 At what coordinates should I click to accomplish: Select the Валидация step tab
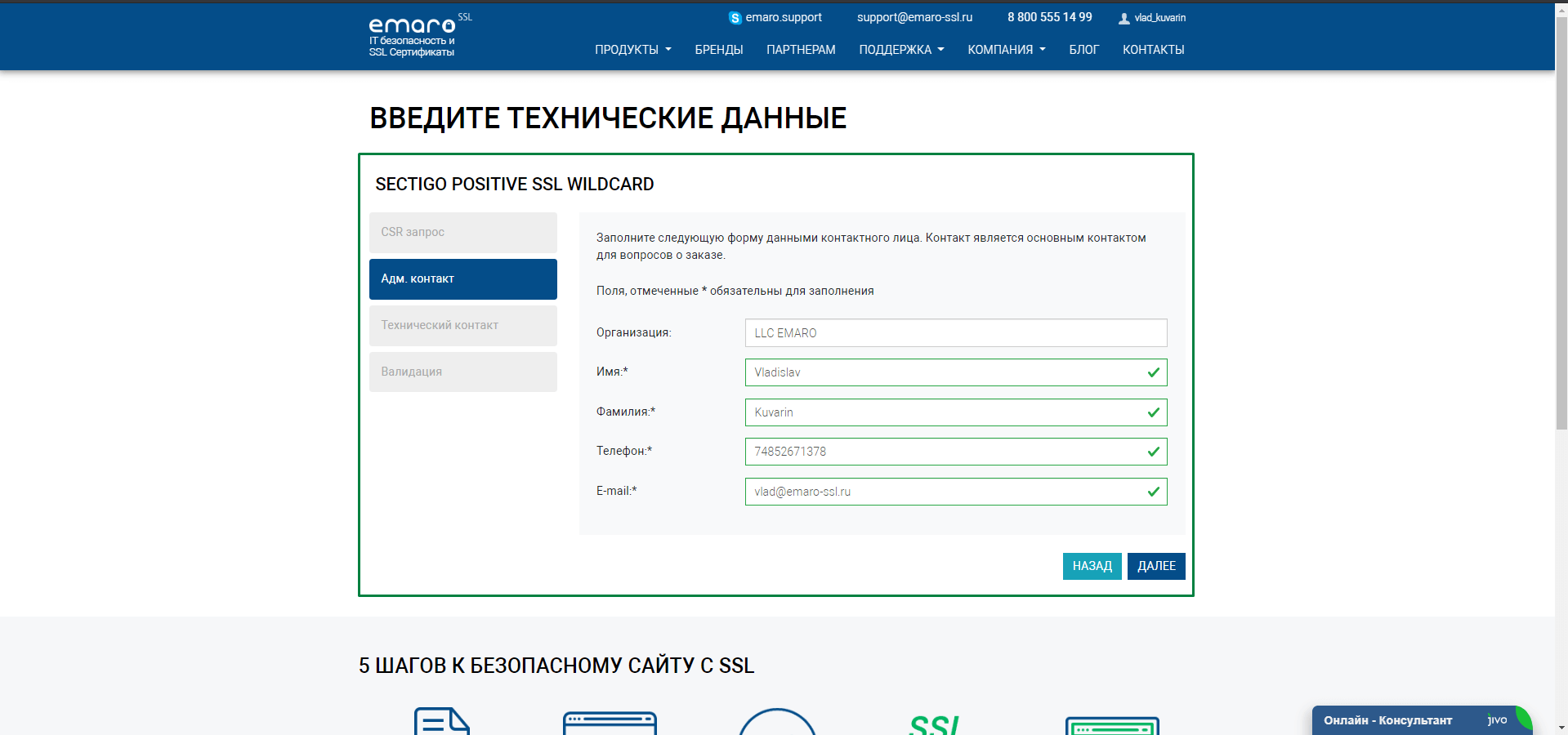pos(463,372)
